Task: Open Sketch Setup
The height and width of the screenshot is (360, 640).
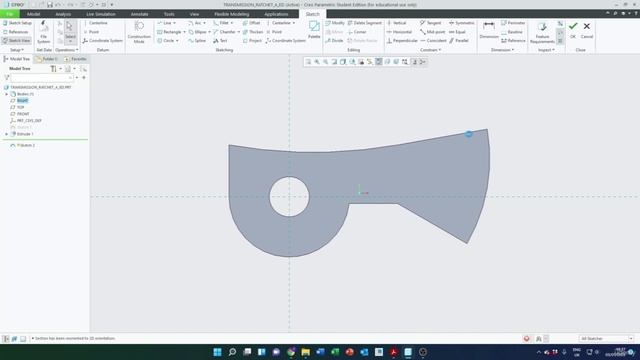Action: click(x=17, y=23)
